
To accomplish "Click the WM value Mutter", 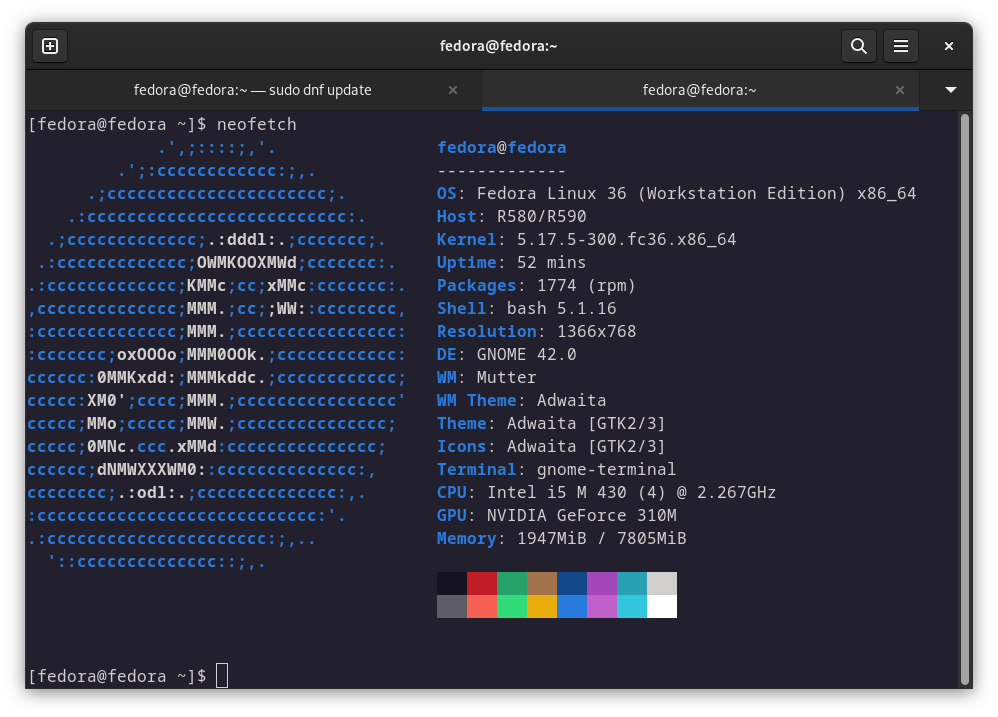I will tap(507, 377).
